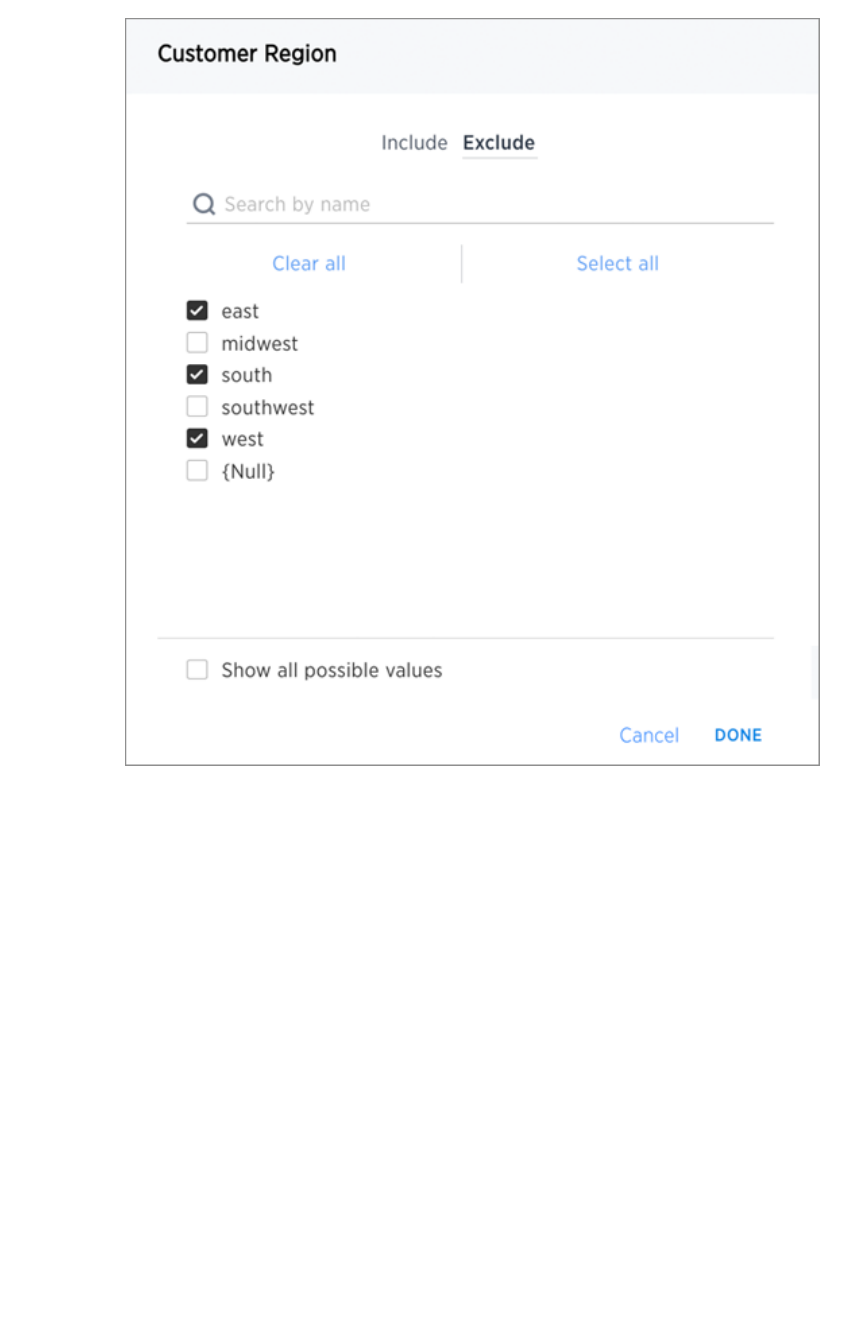Click the Customer Region dialog title
Viewport: 864px width, 1344px height.
[x=247, y=54]
